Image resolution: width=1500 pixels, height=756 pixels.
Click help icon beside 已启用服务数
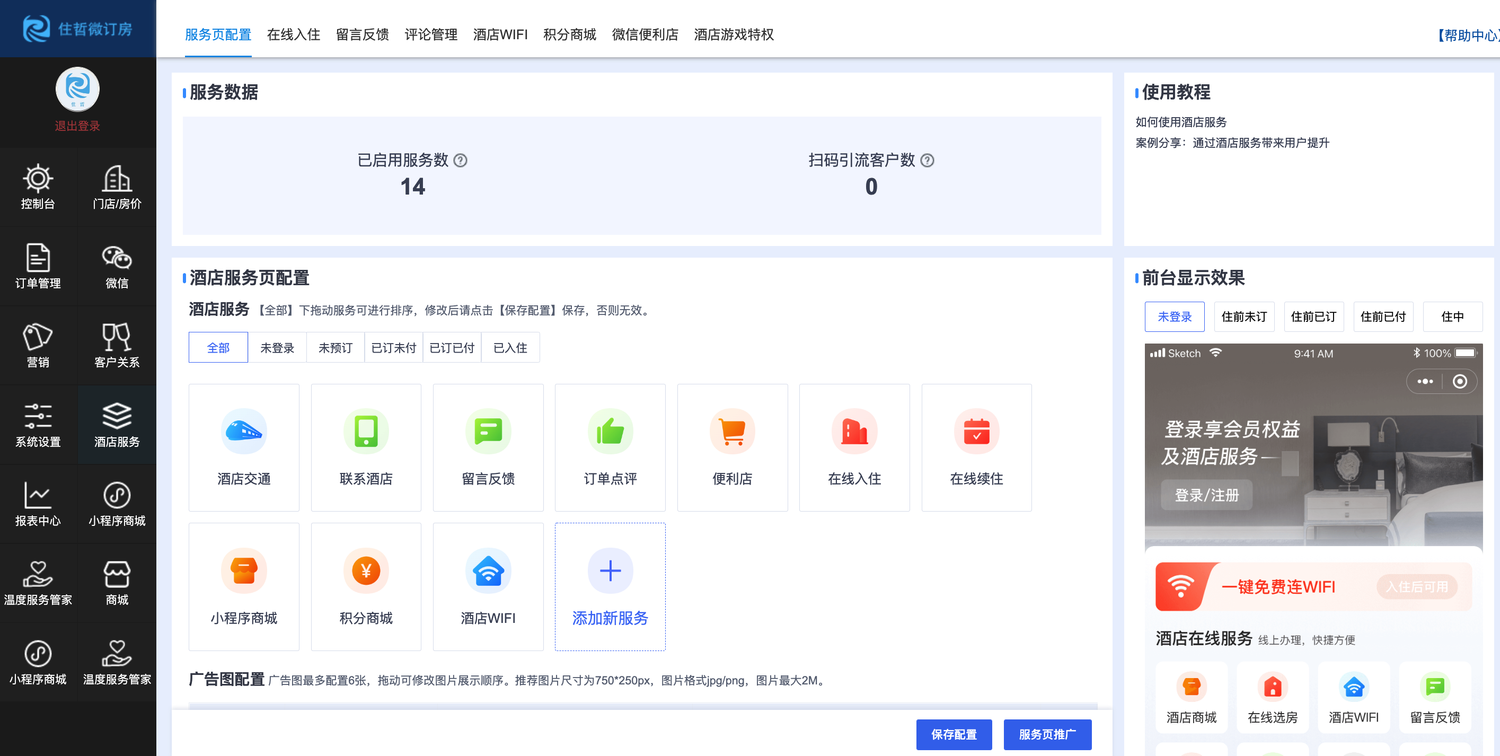pos(461,160)
